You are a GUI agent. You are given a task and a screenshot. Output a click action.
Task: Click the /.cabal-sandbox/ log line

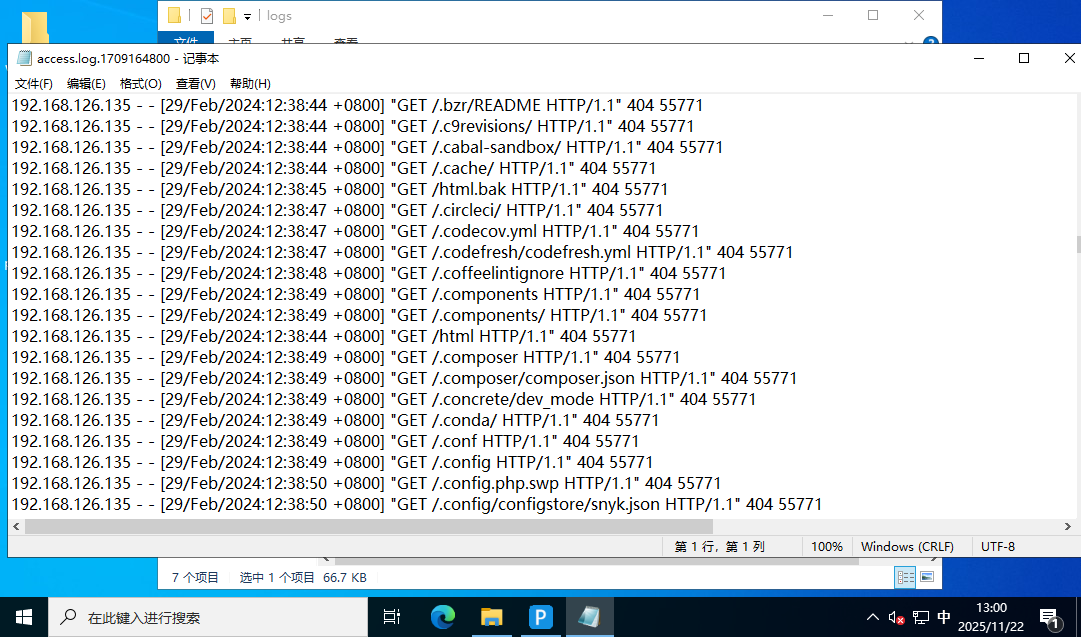pyautogui.click(x=367, y=147)
